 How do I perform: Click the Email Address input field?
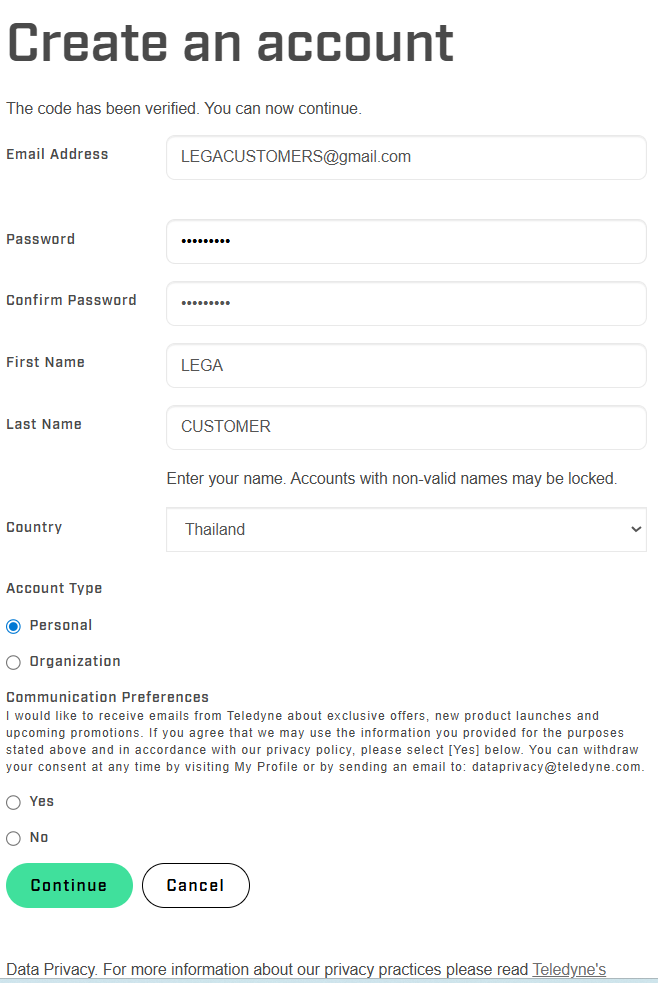406,157
